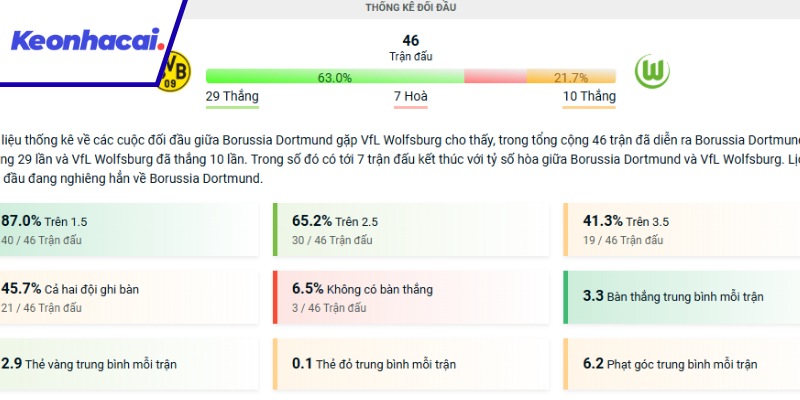Select the '10 Thắng' label
This screenshot has height=400, width=800.
[x=589, y=97]
